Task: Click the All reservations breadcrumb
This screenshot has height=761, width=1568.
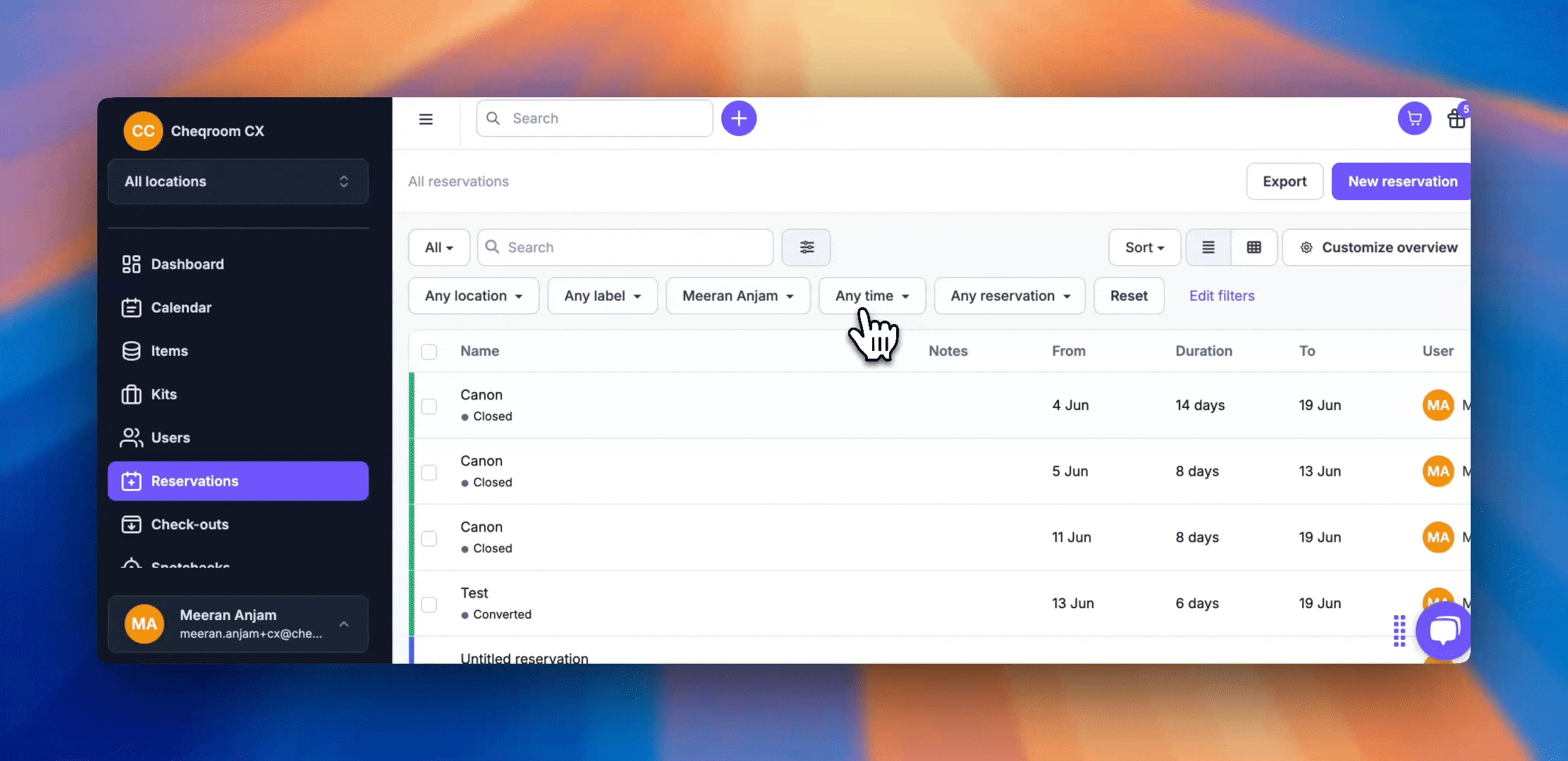Action: click(458, 182)
